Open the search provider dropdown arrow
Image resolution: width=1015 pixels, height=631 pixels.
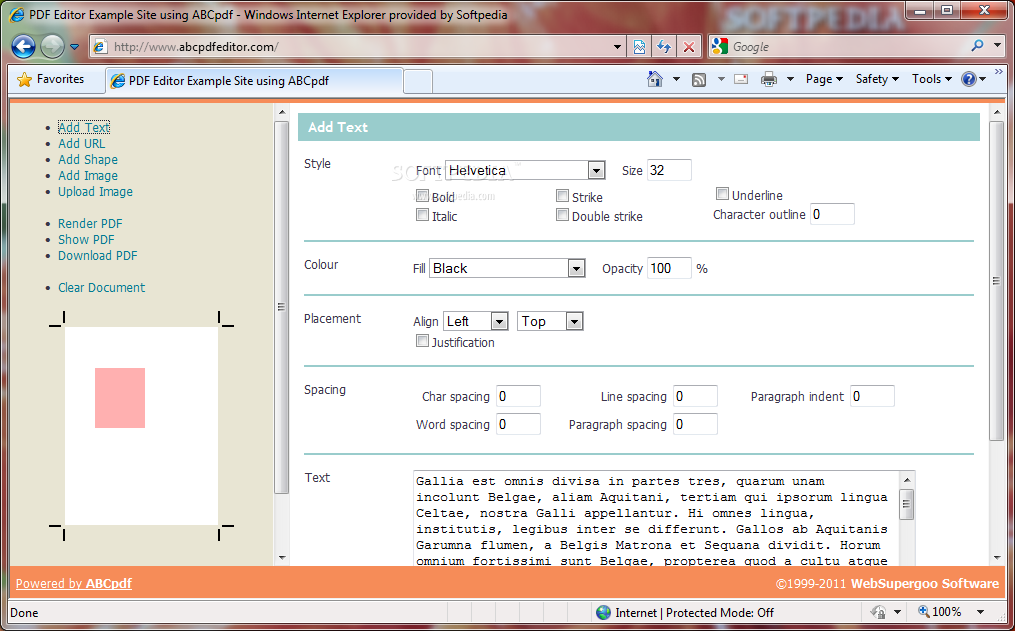[998, 46]
